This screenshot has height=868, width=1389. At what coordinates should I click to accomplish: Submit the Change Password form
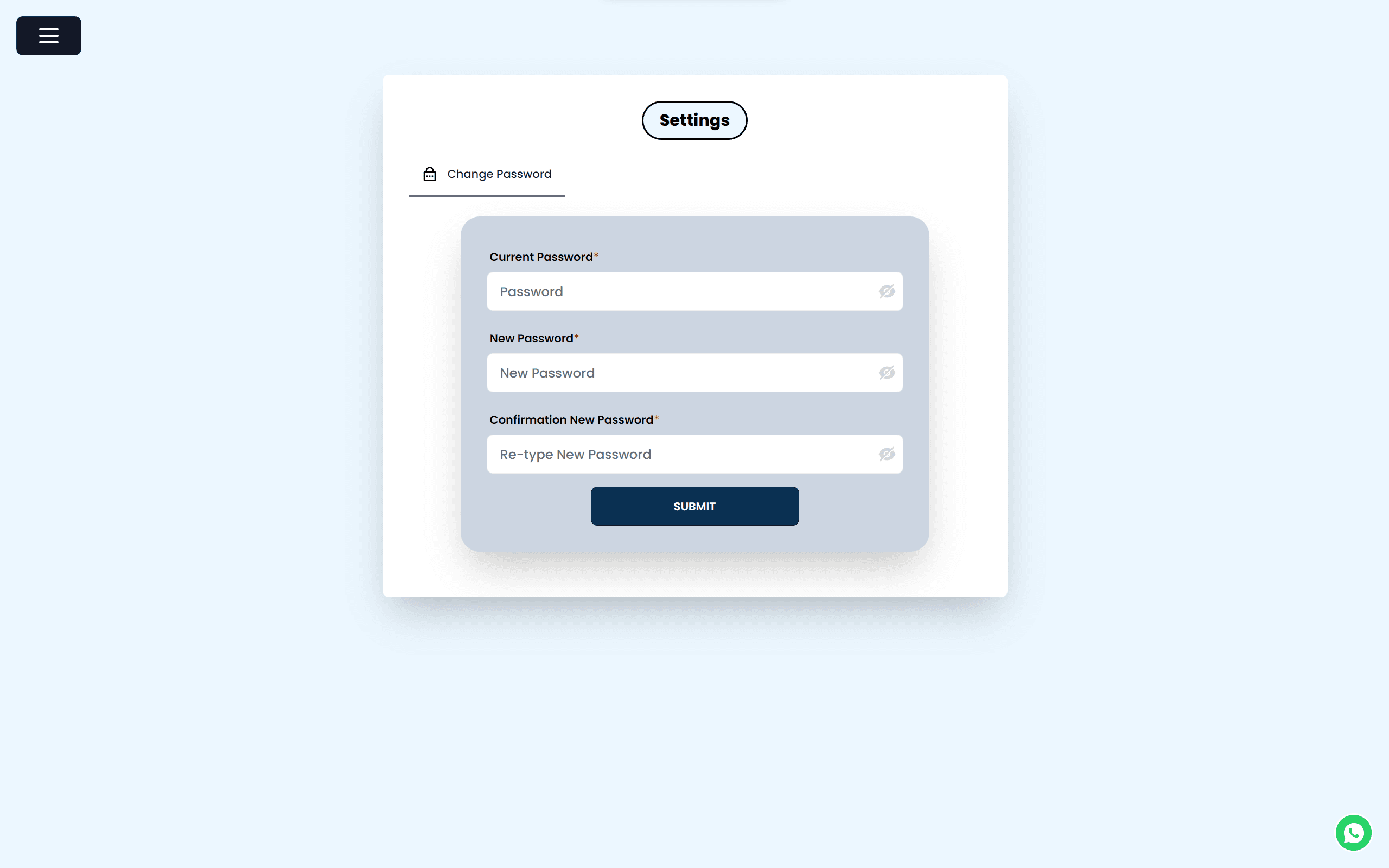pos(694,506)
